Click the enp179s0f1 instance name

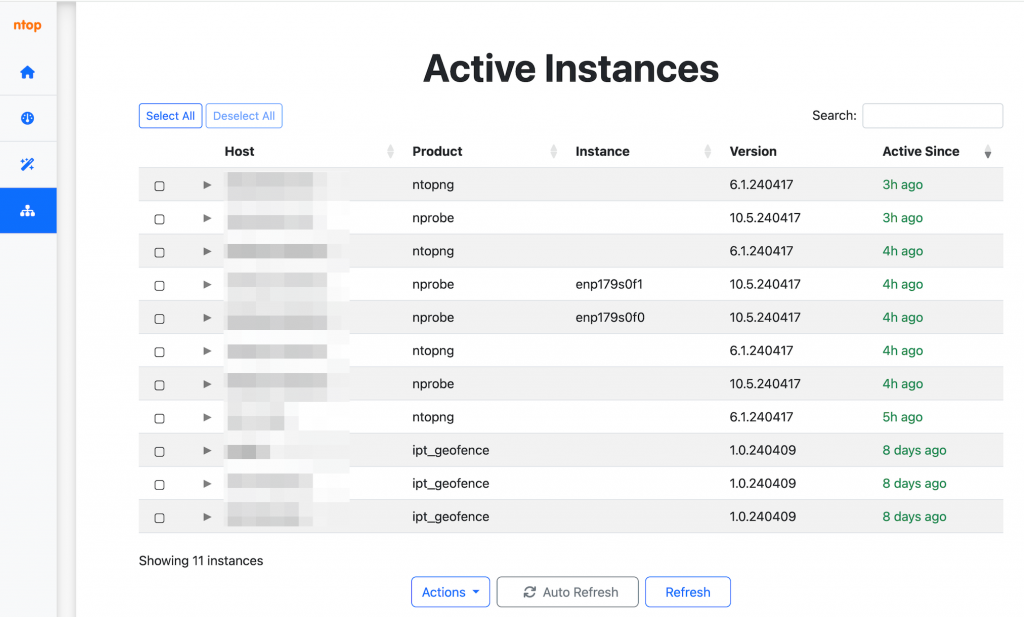pos(609,285)
